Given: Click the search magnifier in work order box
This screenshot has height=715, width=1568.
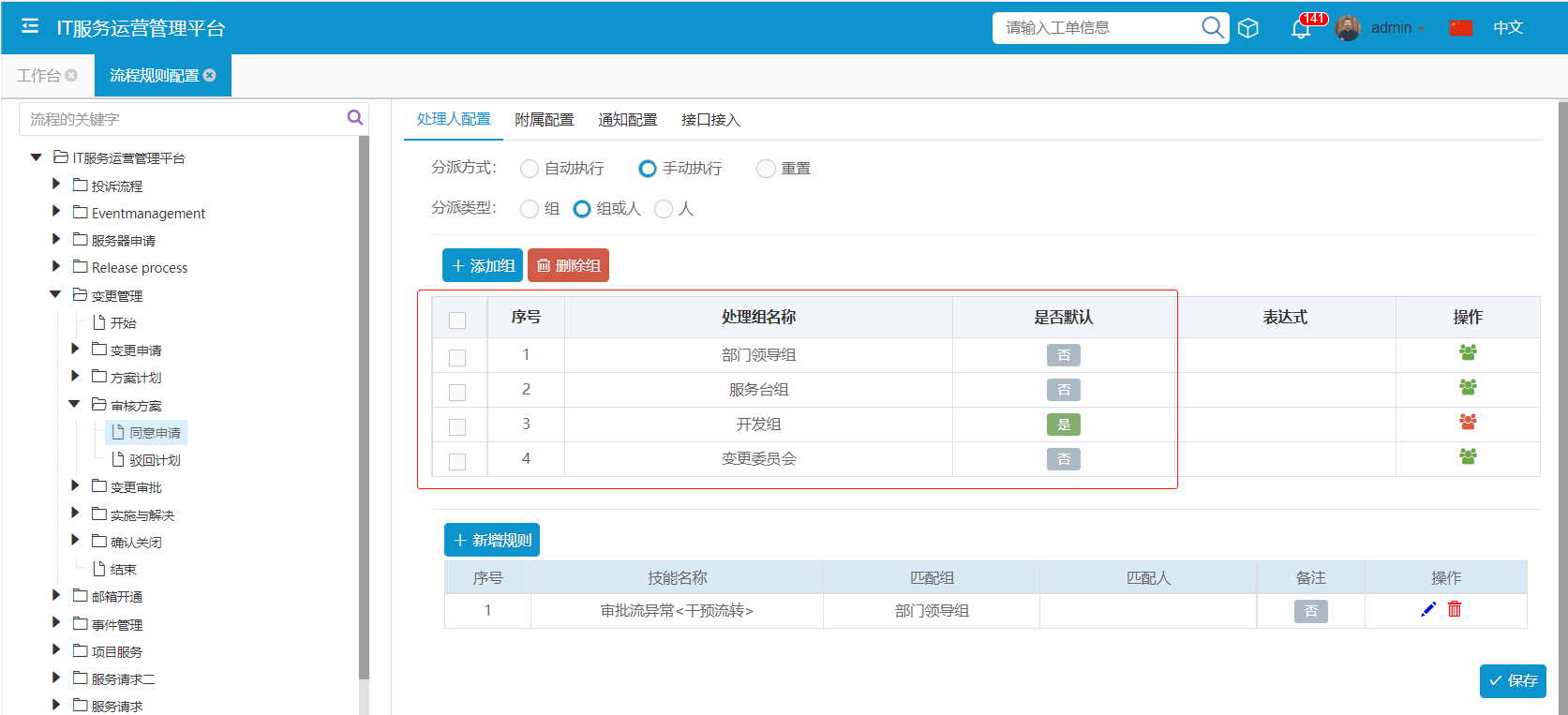Looking at the screenshot, I should 1212,27.
